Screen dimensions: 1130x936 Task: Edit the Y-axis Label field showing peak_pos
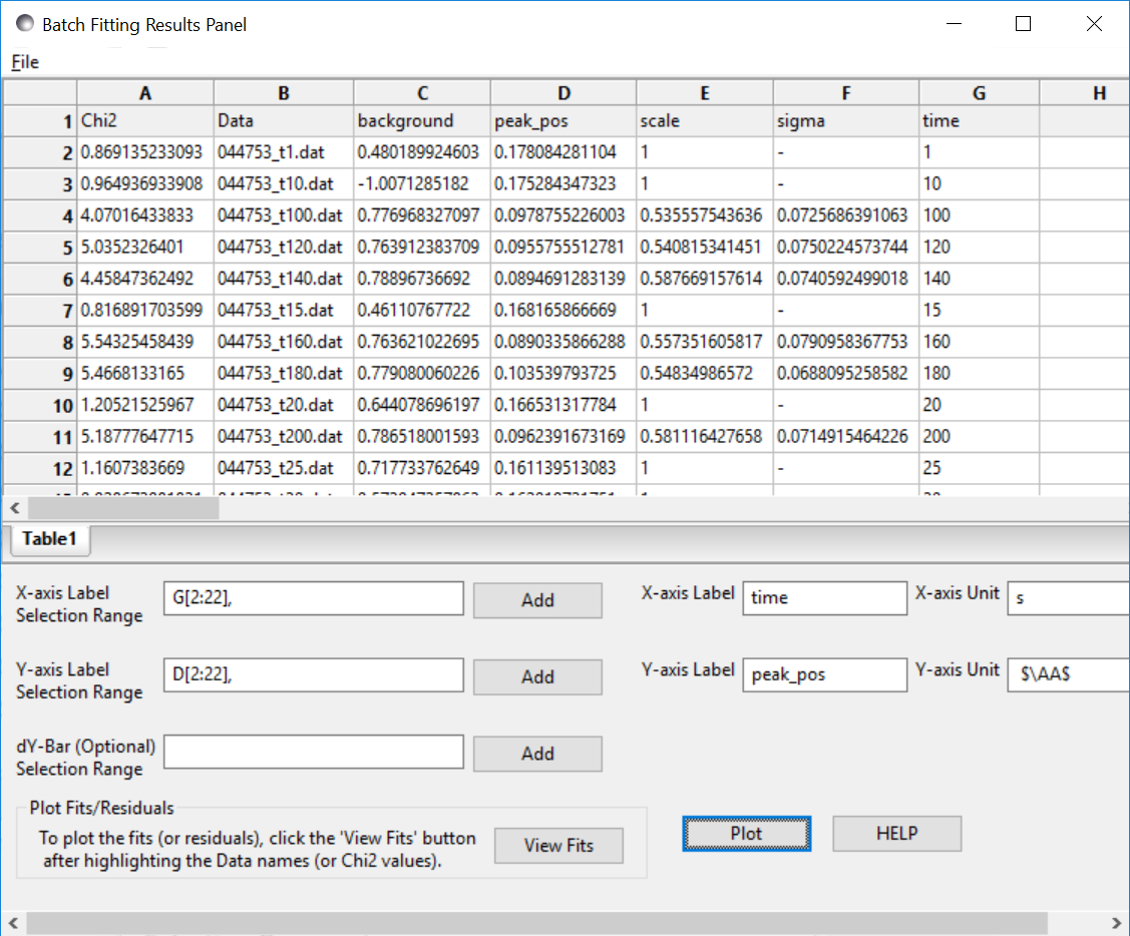[x=824, y=674]
